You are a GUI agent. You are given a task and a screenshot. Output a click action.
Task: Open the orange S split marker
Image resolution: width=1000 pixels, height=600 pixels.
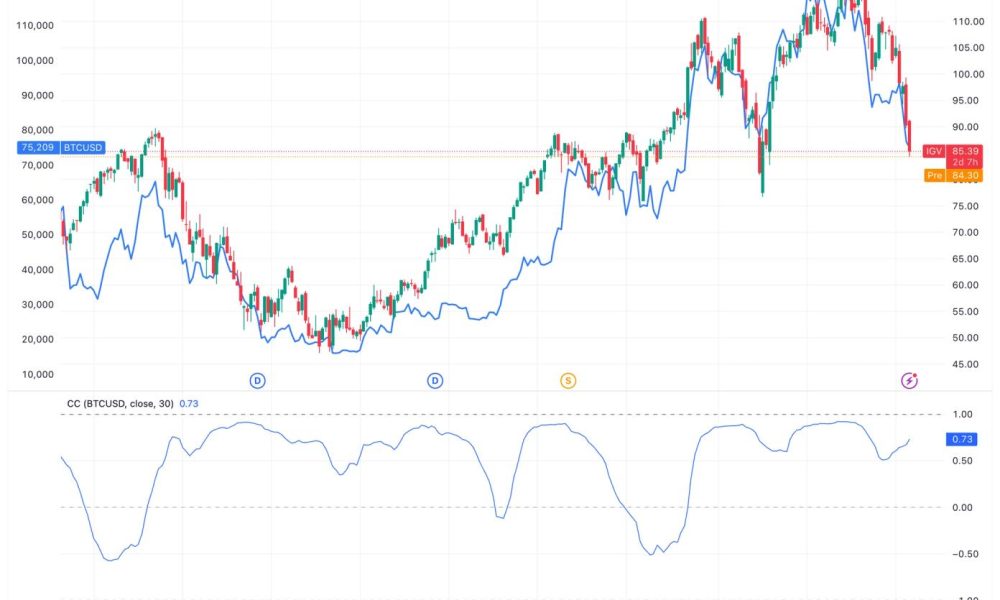tap(568, 380)
